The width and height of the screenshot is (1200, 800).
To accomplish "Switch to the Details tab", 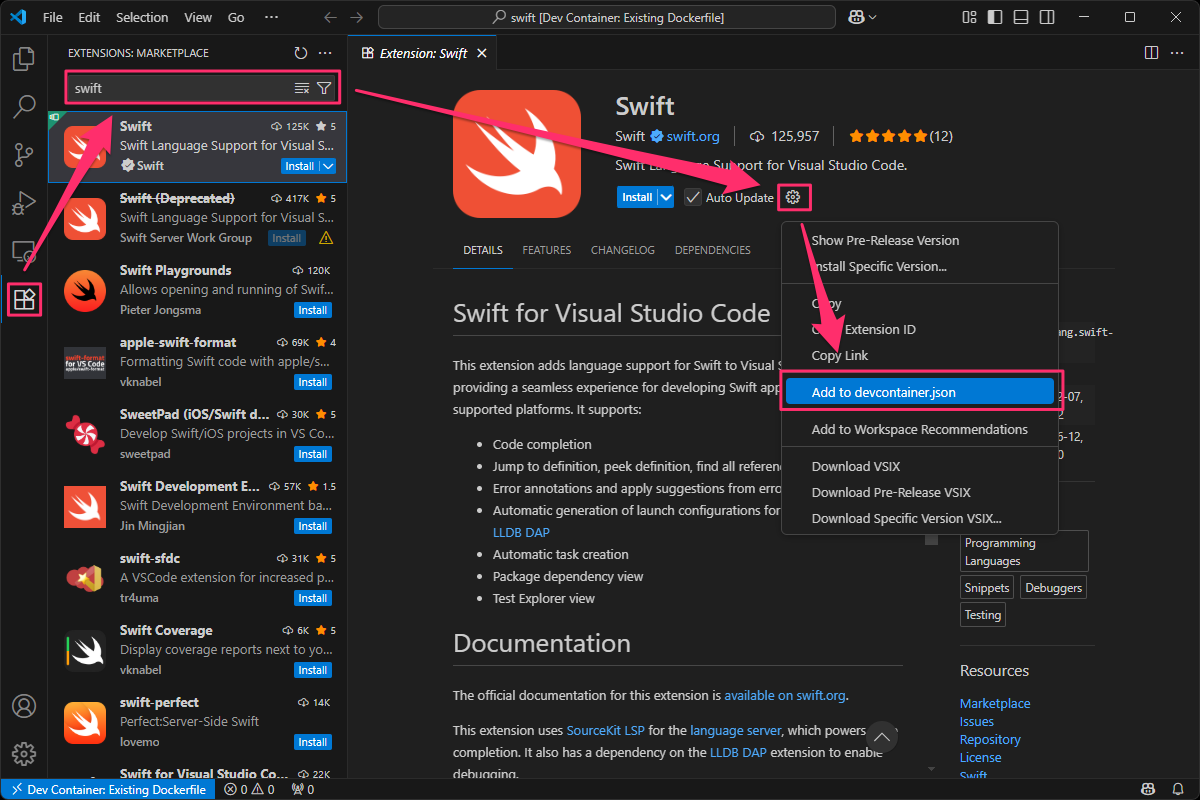I will pyautogui.click(x=483, y=250).
